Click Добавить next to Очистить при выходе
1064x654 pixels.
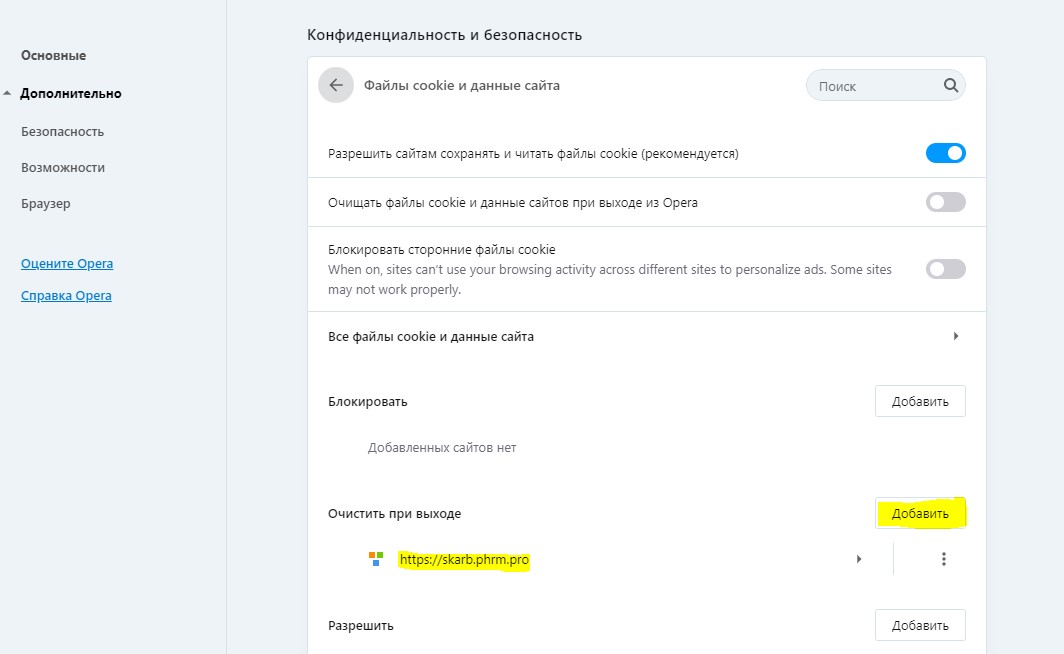[920, 514]
